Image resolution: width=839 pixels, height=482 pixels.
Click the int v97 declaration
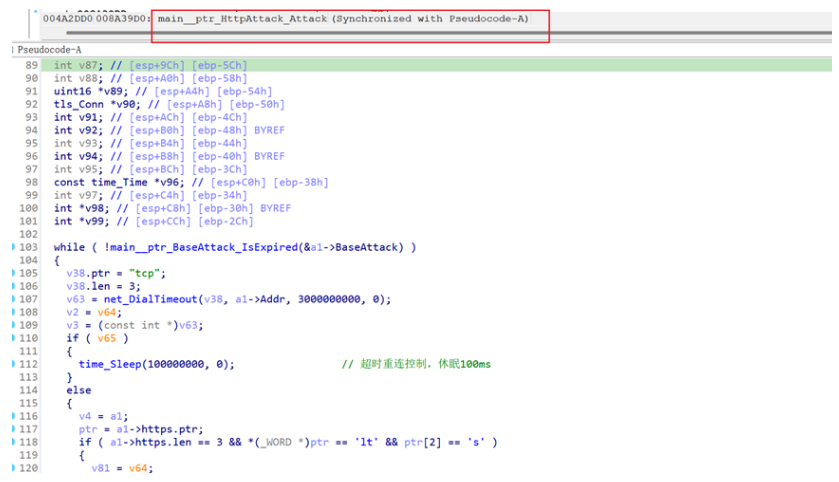click(x=78, y=195)
